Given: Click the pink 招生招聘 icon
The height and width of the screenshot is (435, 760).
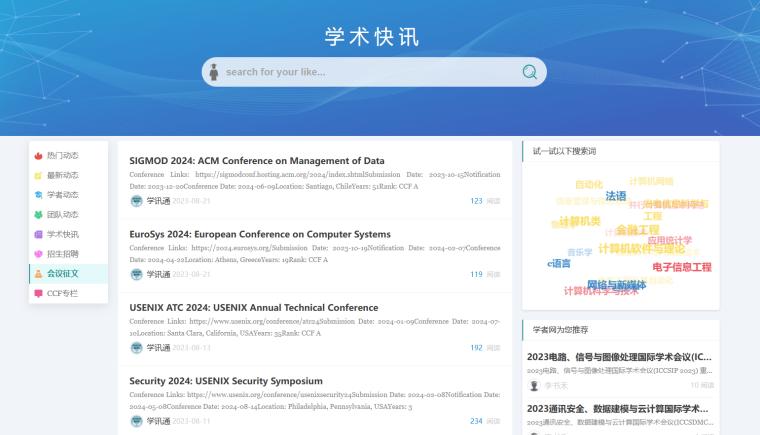Looking at the screenshot, I should pyautogui.click(x=38, y=254).
